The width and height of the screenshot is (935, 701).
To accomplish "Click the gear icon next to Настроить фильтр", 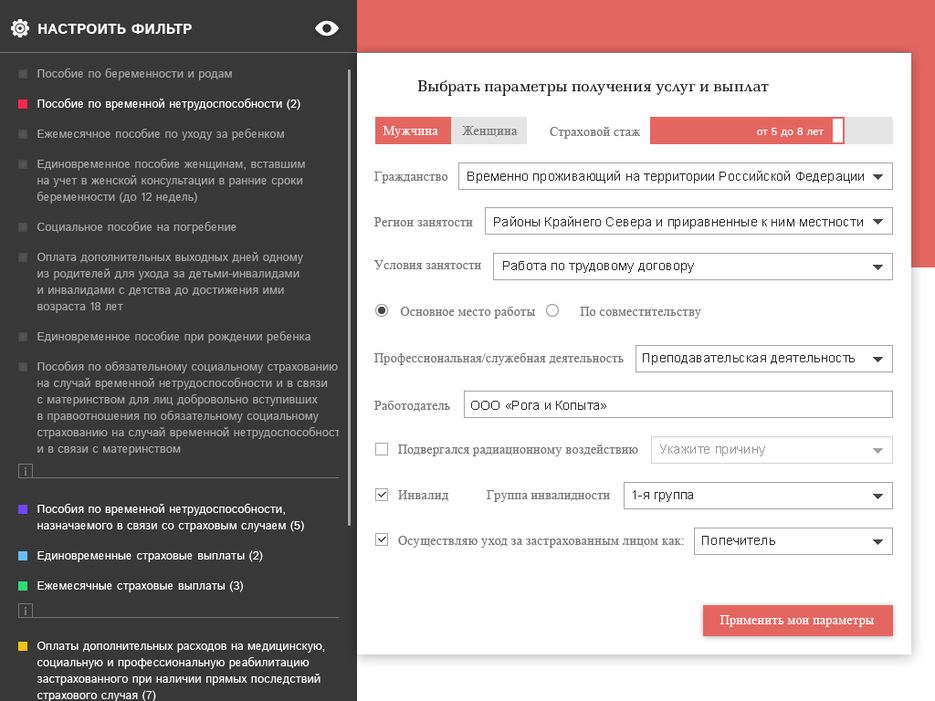I will [x=20, y=28].
